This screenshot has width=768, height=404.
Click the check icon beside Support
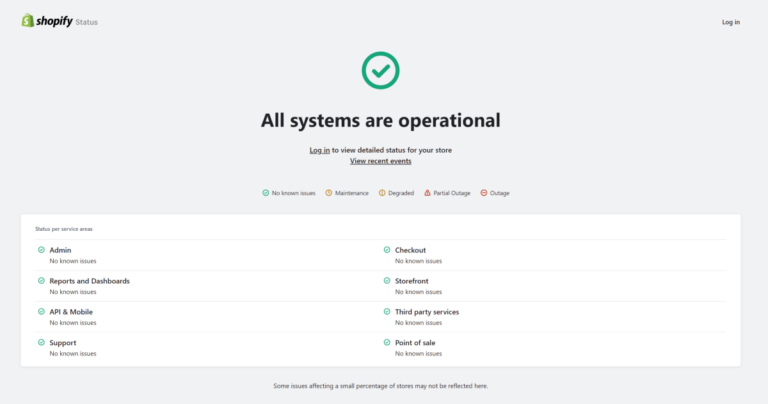tap(41, 342)
